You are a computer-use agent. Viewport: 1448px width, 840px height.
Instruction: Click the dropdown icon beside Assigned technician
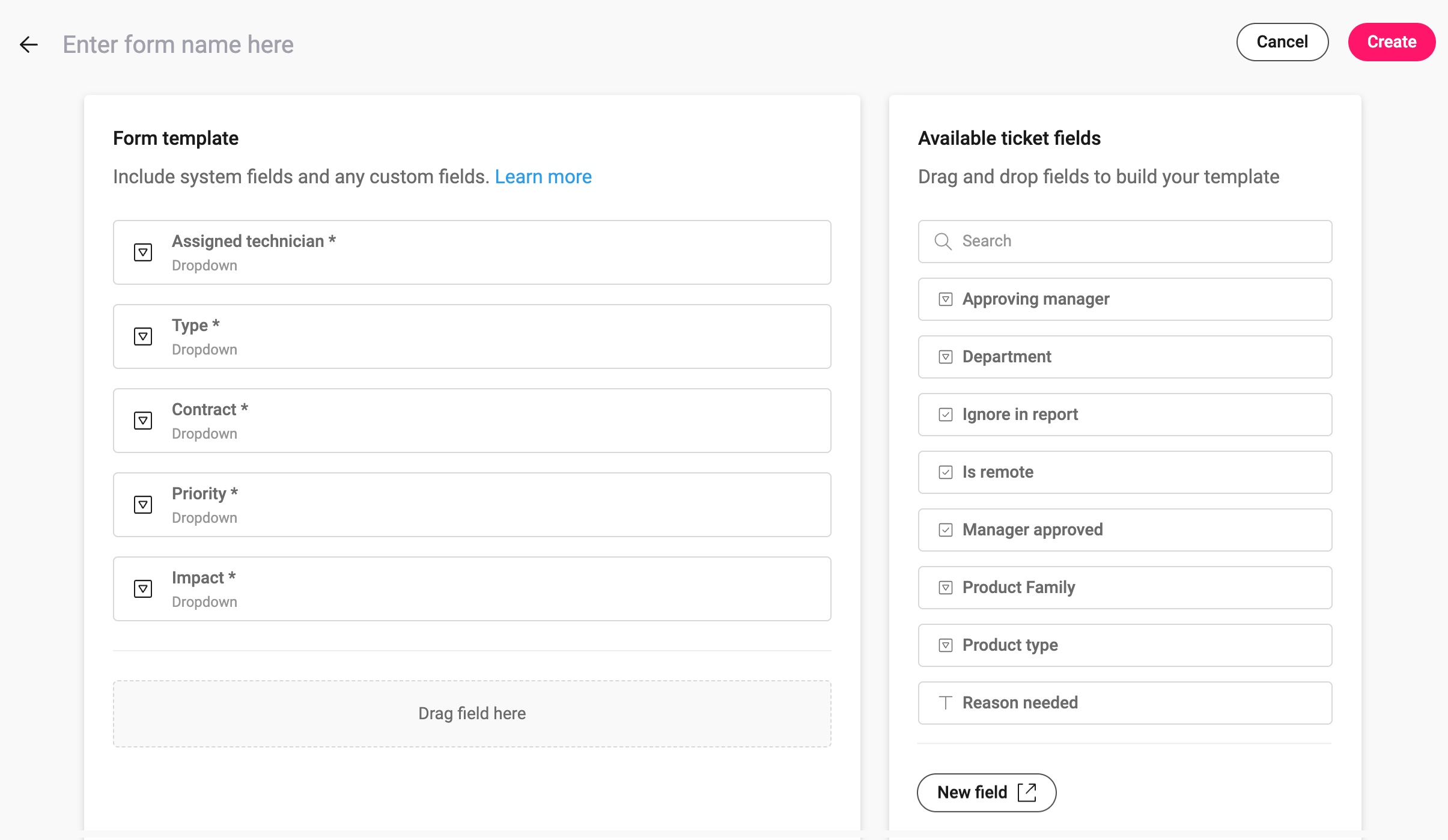coord(143,252)
